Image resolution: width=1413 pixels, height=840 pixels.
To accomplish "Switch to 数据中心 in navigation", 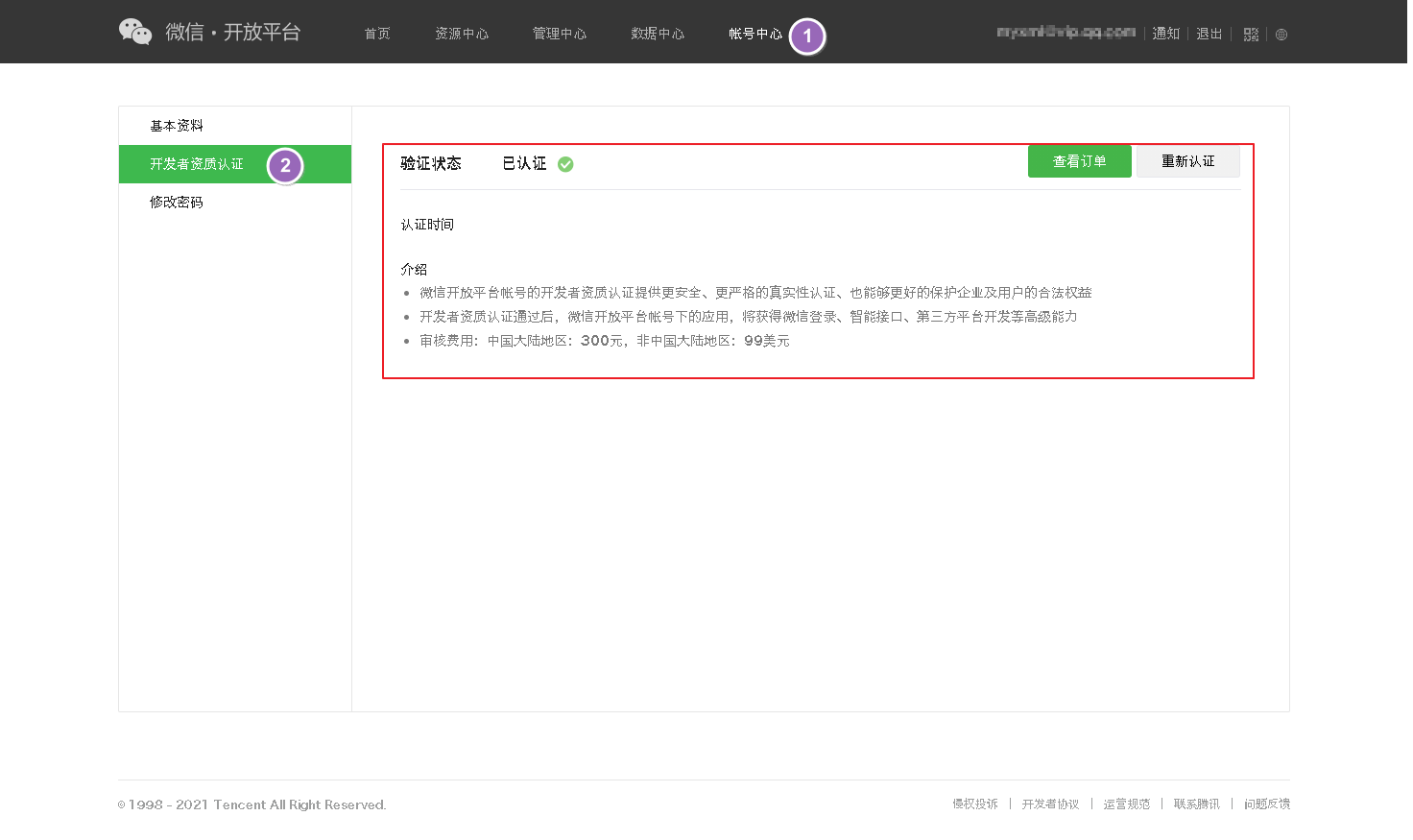I will (658, 34).
